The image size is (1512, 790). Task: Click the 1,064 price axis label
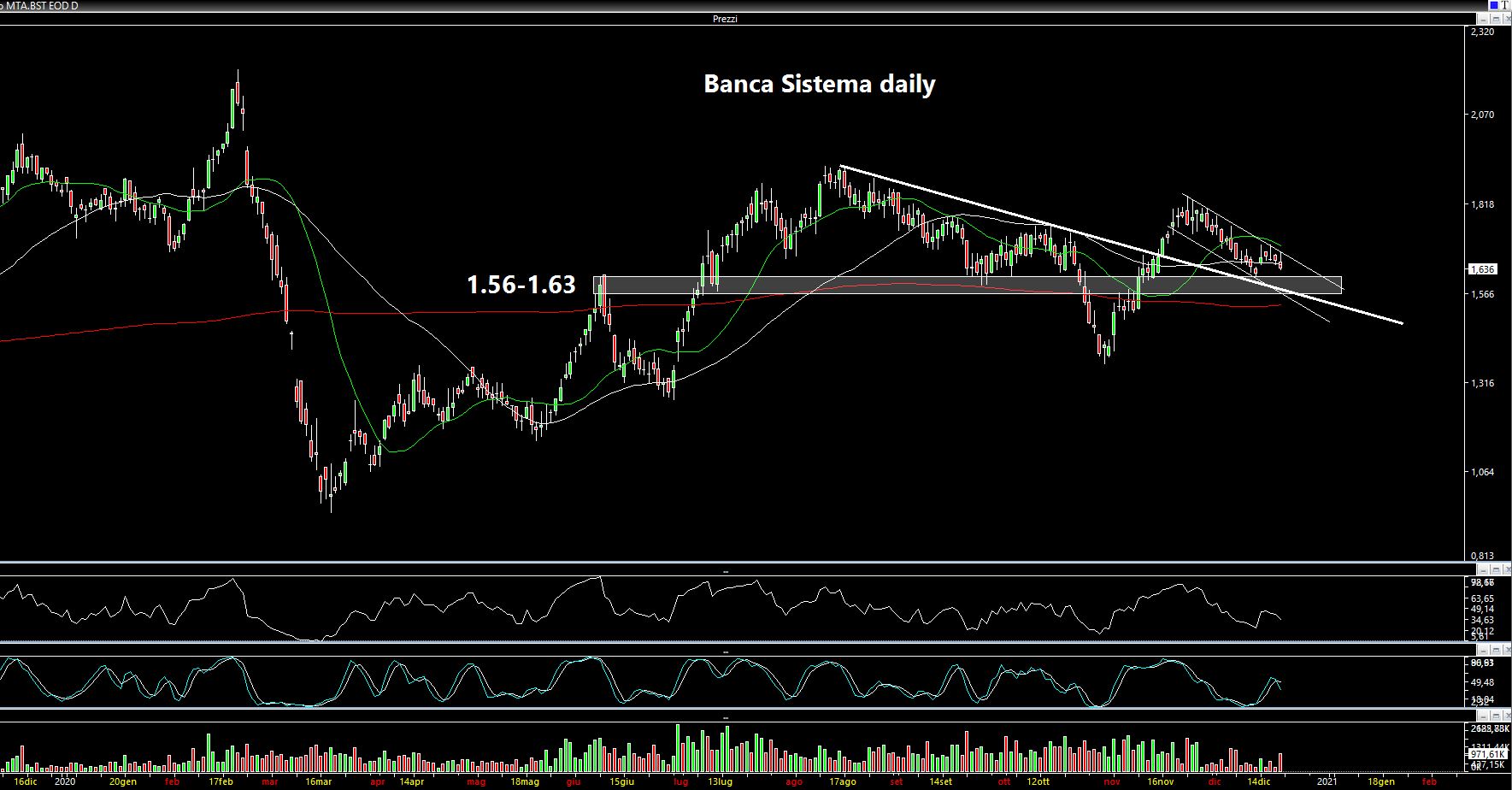pos(1482,472)
